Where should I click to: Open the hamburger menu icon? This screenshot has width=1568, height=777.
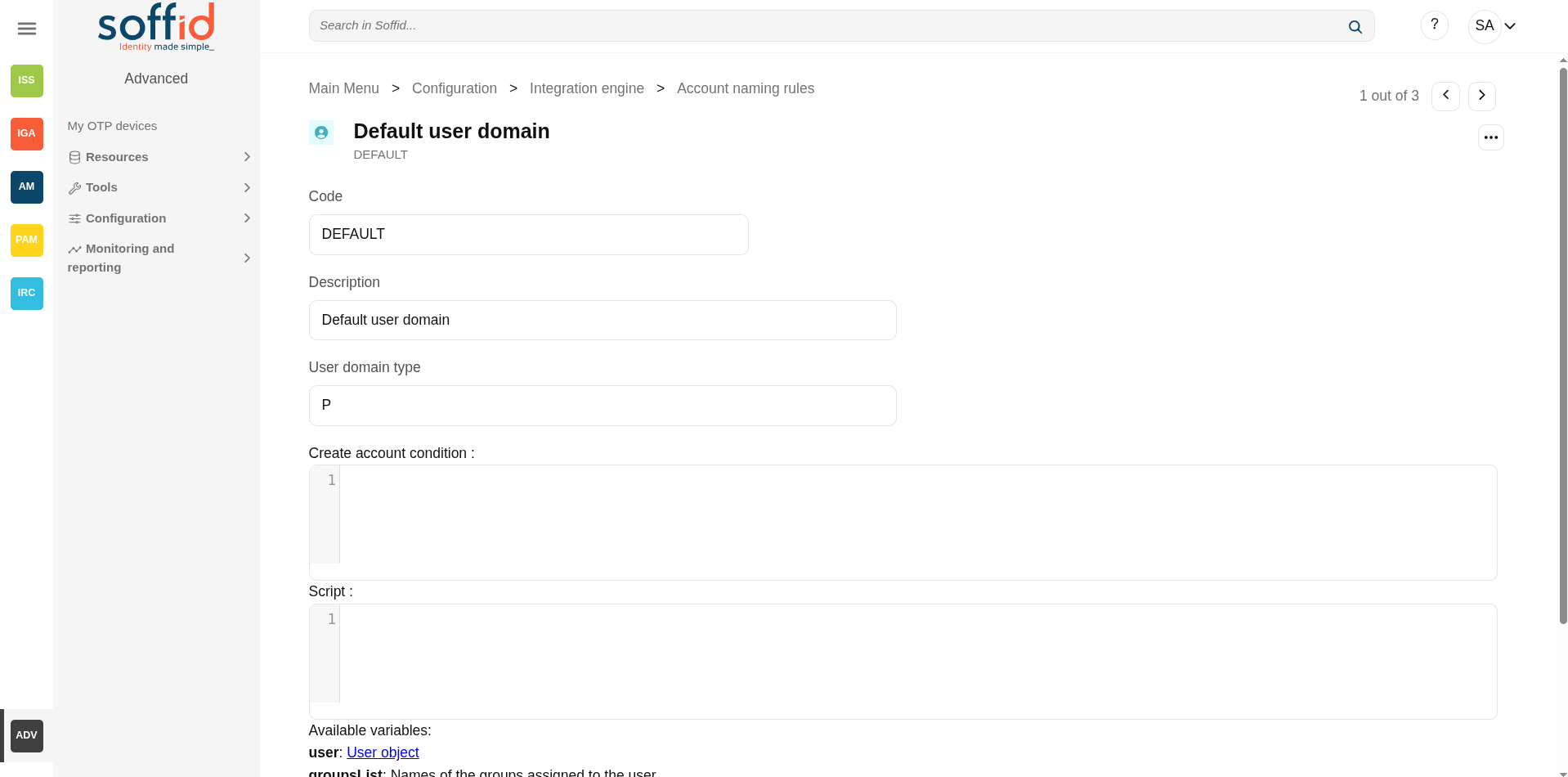point(27,29)
